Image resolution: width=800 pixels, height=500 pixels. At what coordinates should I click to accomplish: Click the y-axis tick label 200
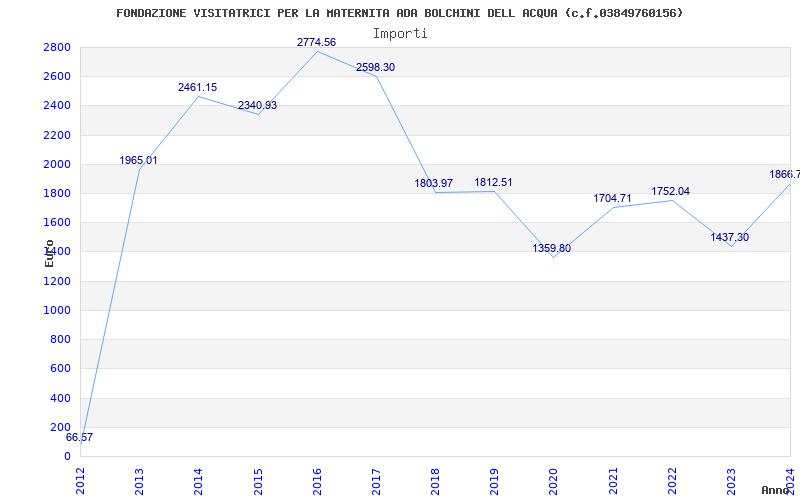pyautogui.click(x=61, y=427)
